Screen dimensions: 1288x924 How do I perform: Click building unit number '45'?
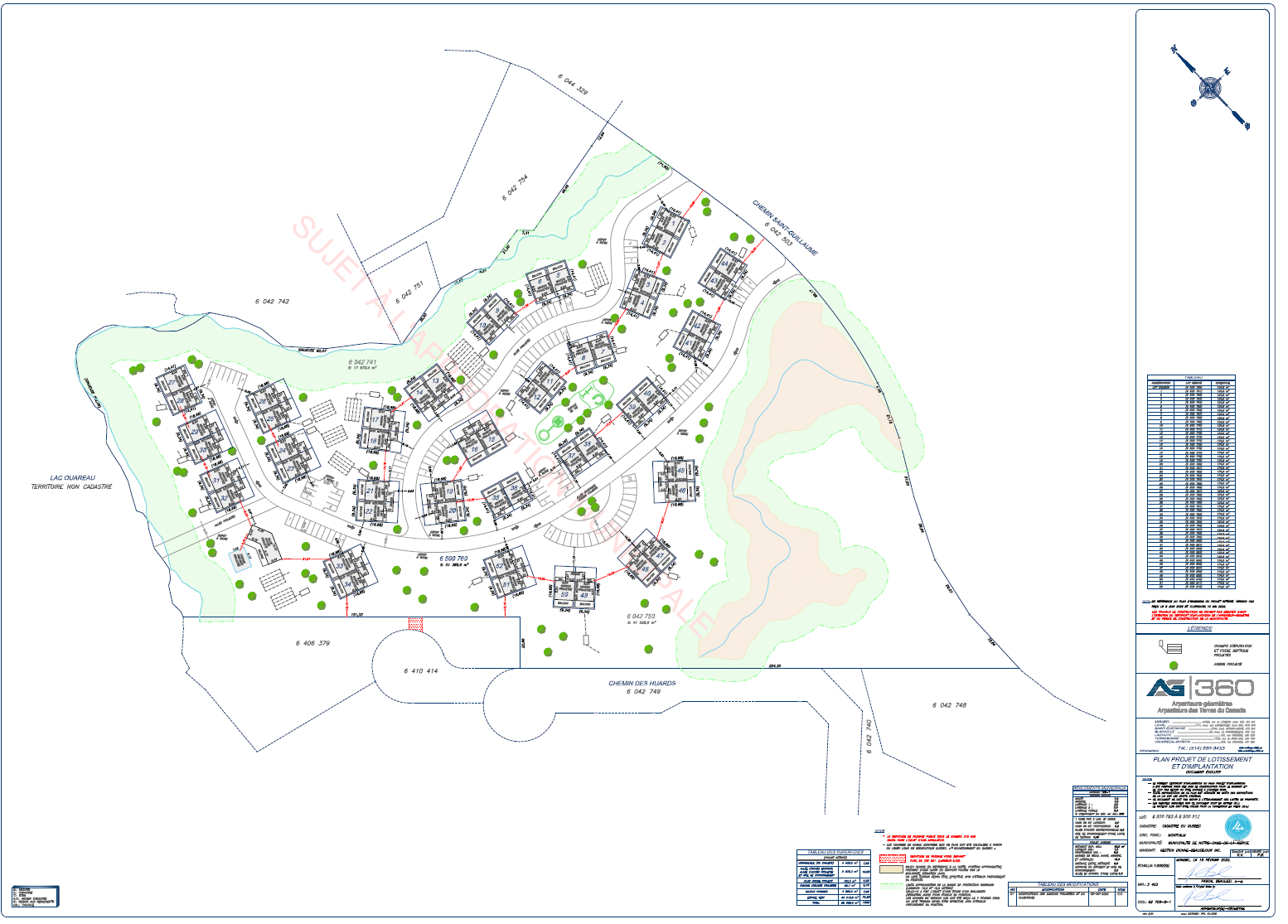pos(681,472)
